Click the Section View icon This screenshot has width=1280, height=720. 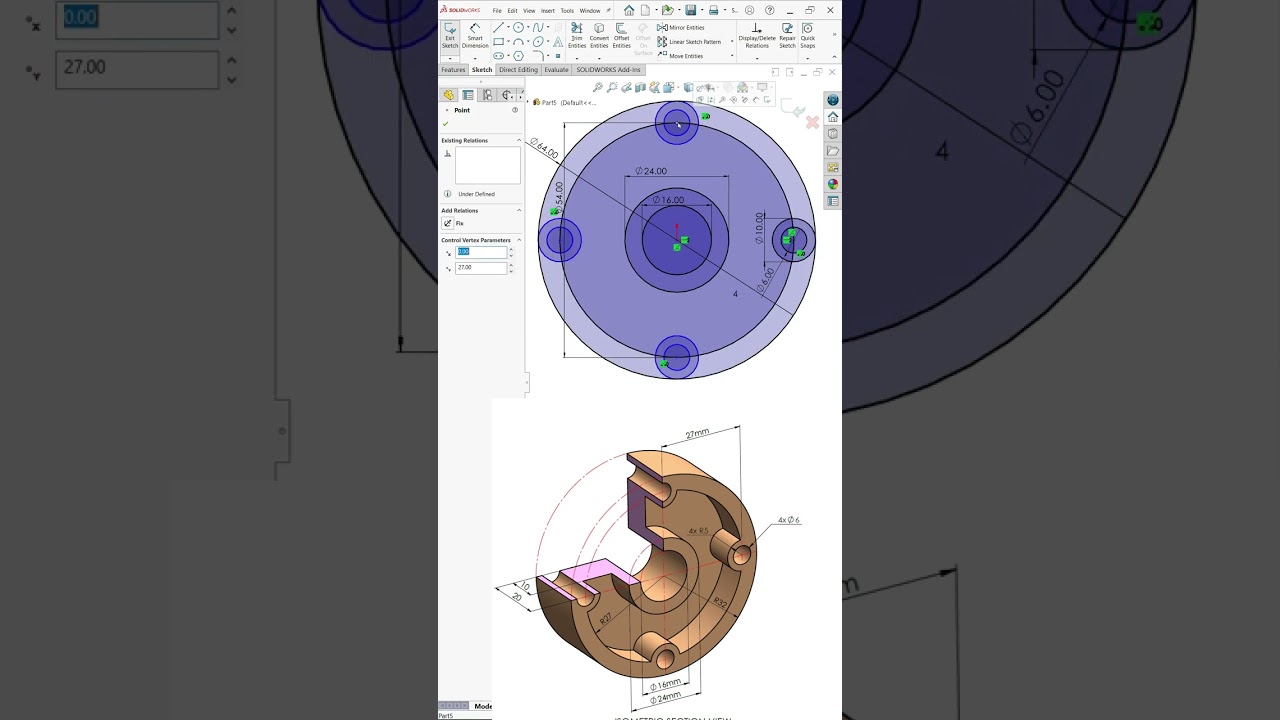[x=640, y=87]
